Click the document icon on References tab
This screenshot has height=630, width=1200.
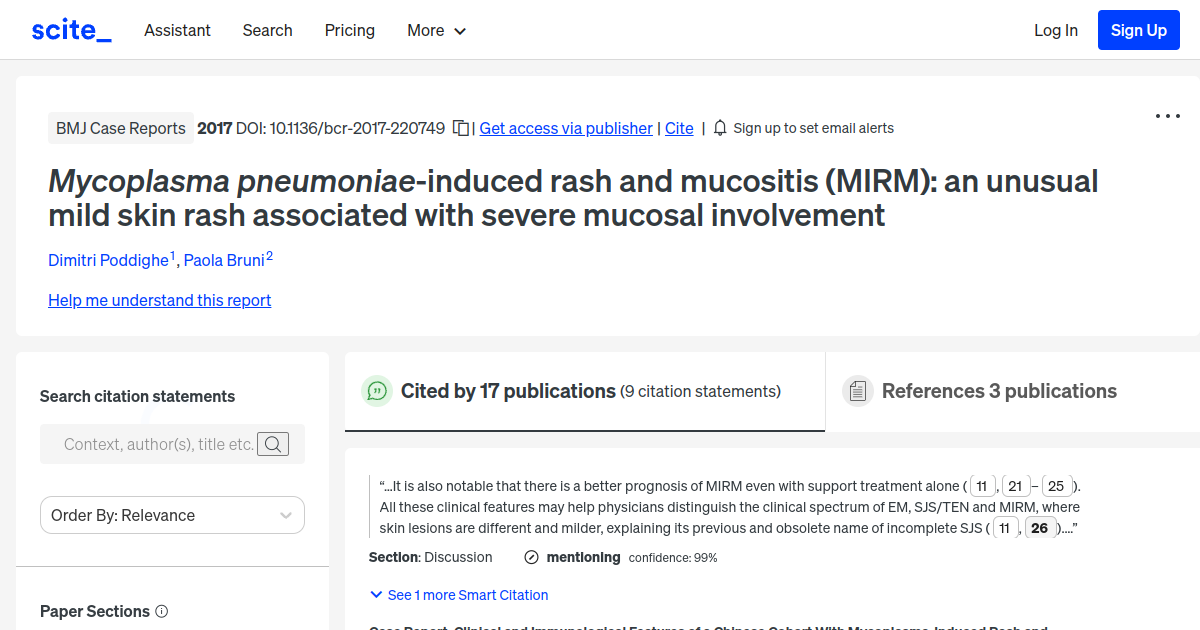coord(858,390)
